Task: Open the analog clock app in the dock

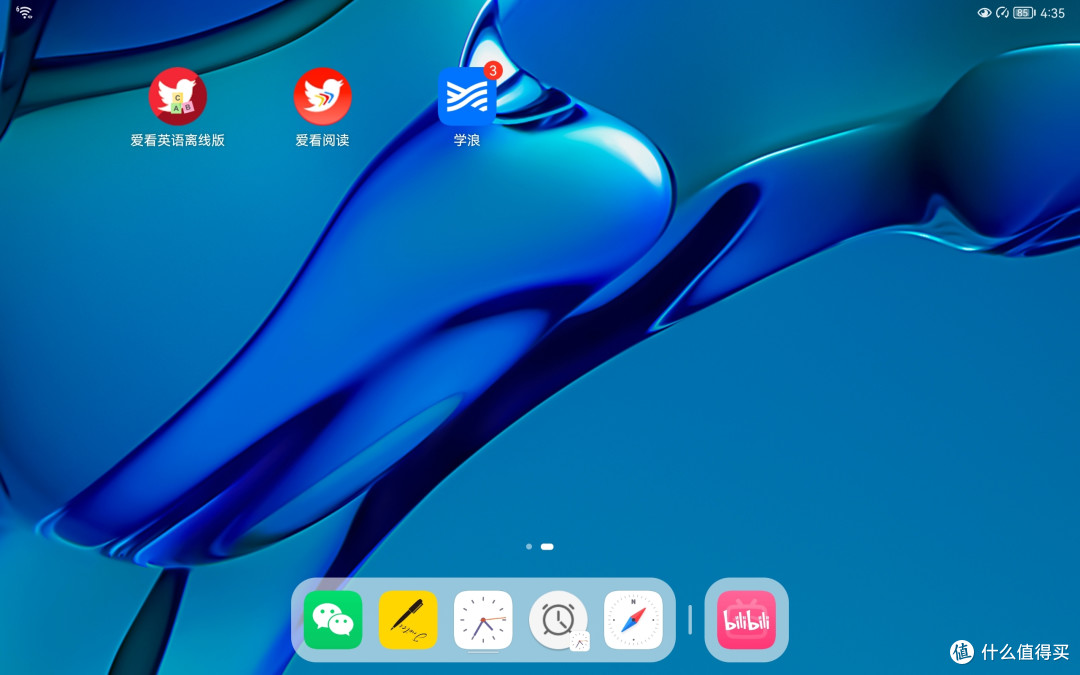Action: tap(483, 620)
